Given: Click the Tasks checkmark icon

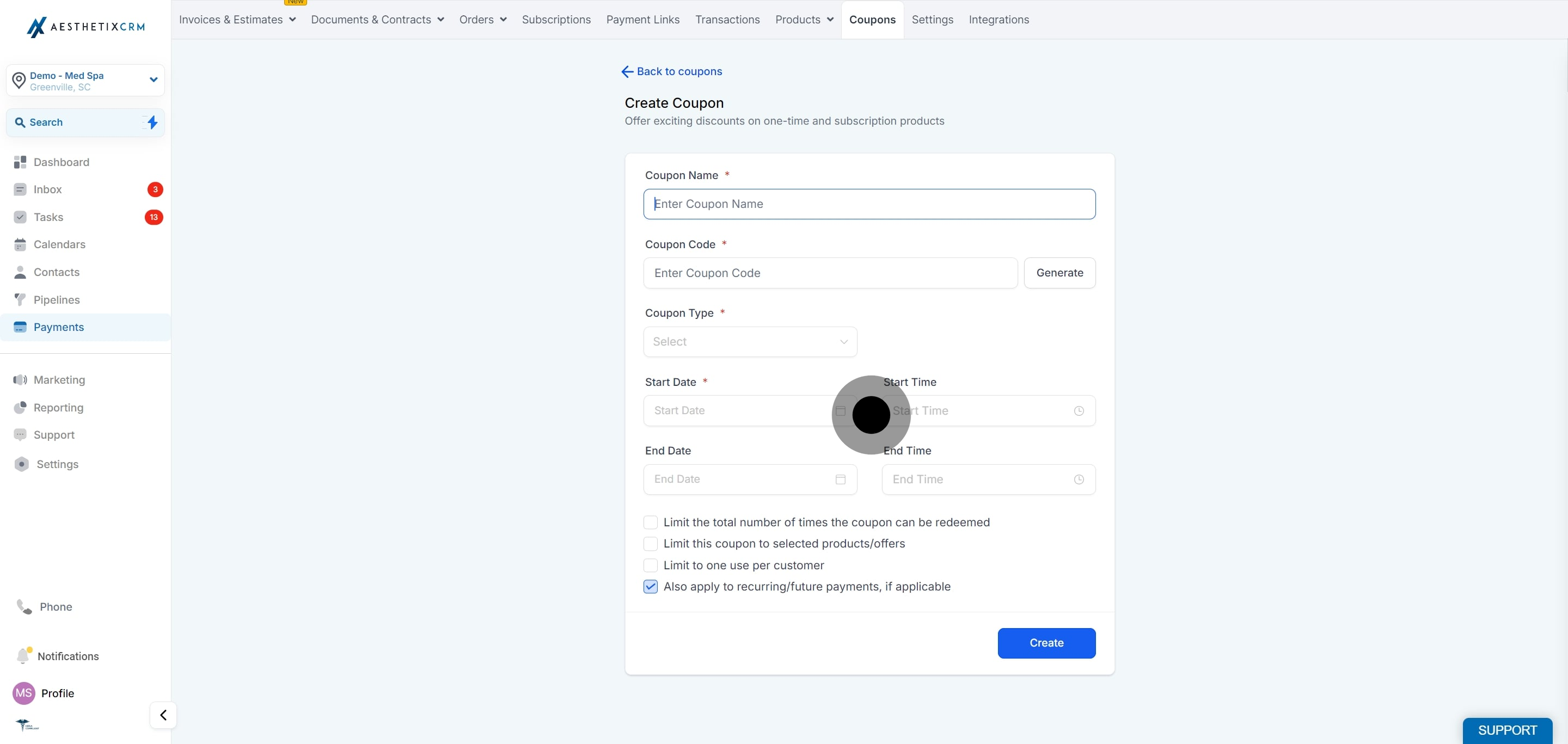Looking at the screenshot, I should [x=20, y=217].
